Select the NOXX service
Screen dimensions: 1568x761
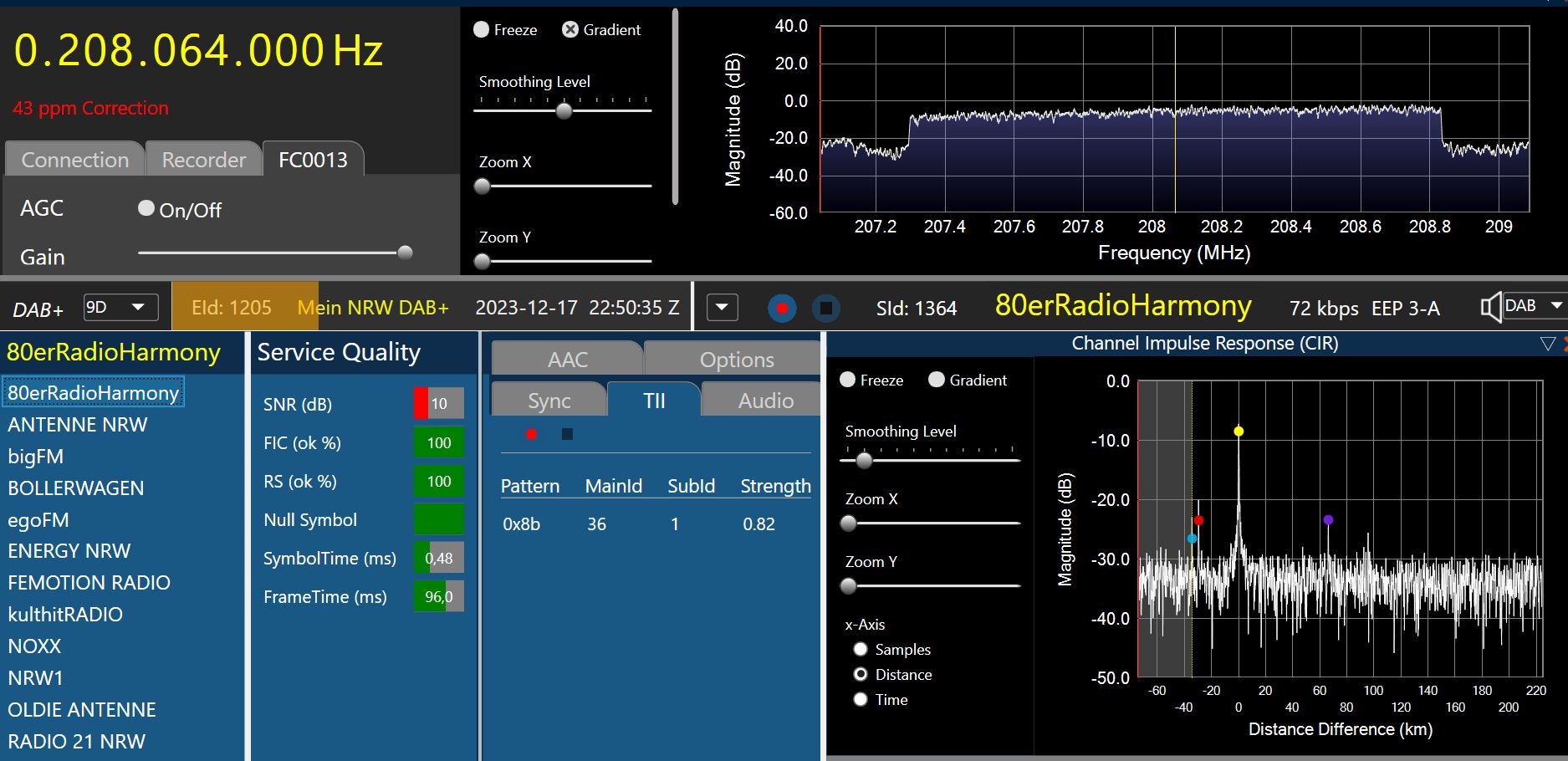coord(35,646)
